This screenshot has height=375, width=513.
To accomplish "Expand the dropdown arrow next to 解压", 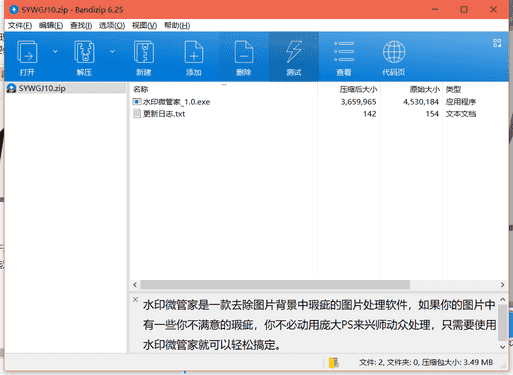I will click(x=112, y=52).
